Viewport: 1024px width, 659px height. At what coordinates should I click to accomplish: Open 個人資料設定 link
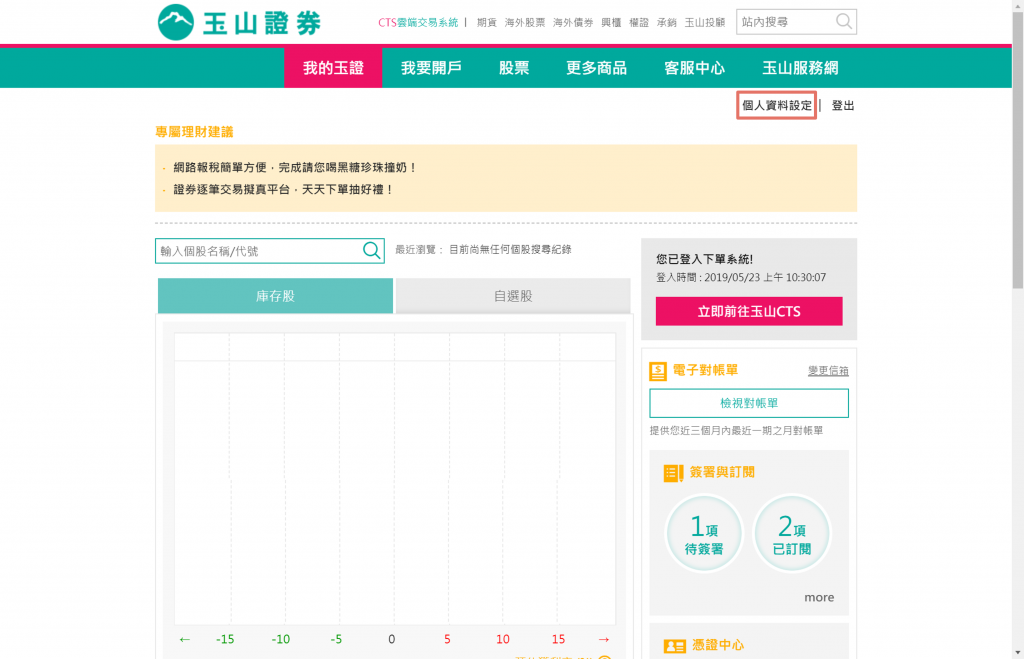pos(776,105)
